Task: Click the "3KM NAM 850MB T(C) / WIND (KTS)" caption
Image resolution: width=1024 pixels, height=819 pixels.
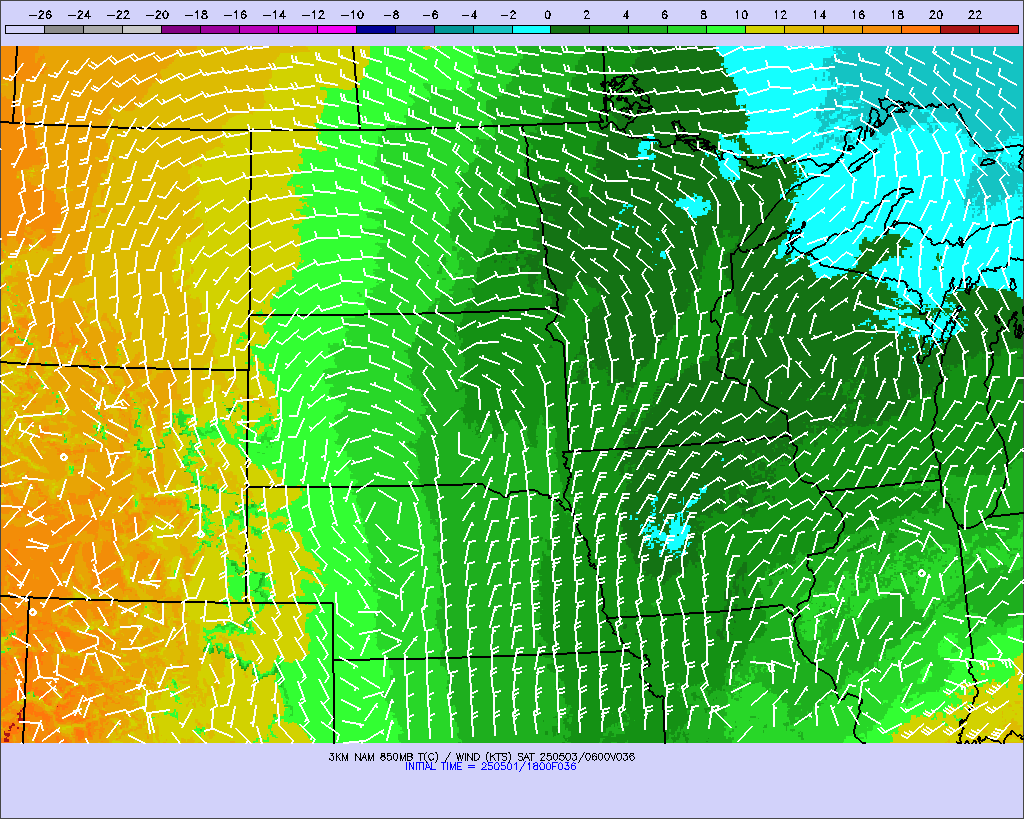Action: tap(421, 757)
